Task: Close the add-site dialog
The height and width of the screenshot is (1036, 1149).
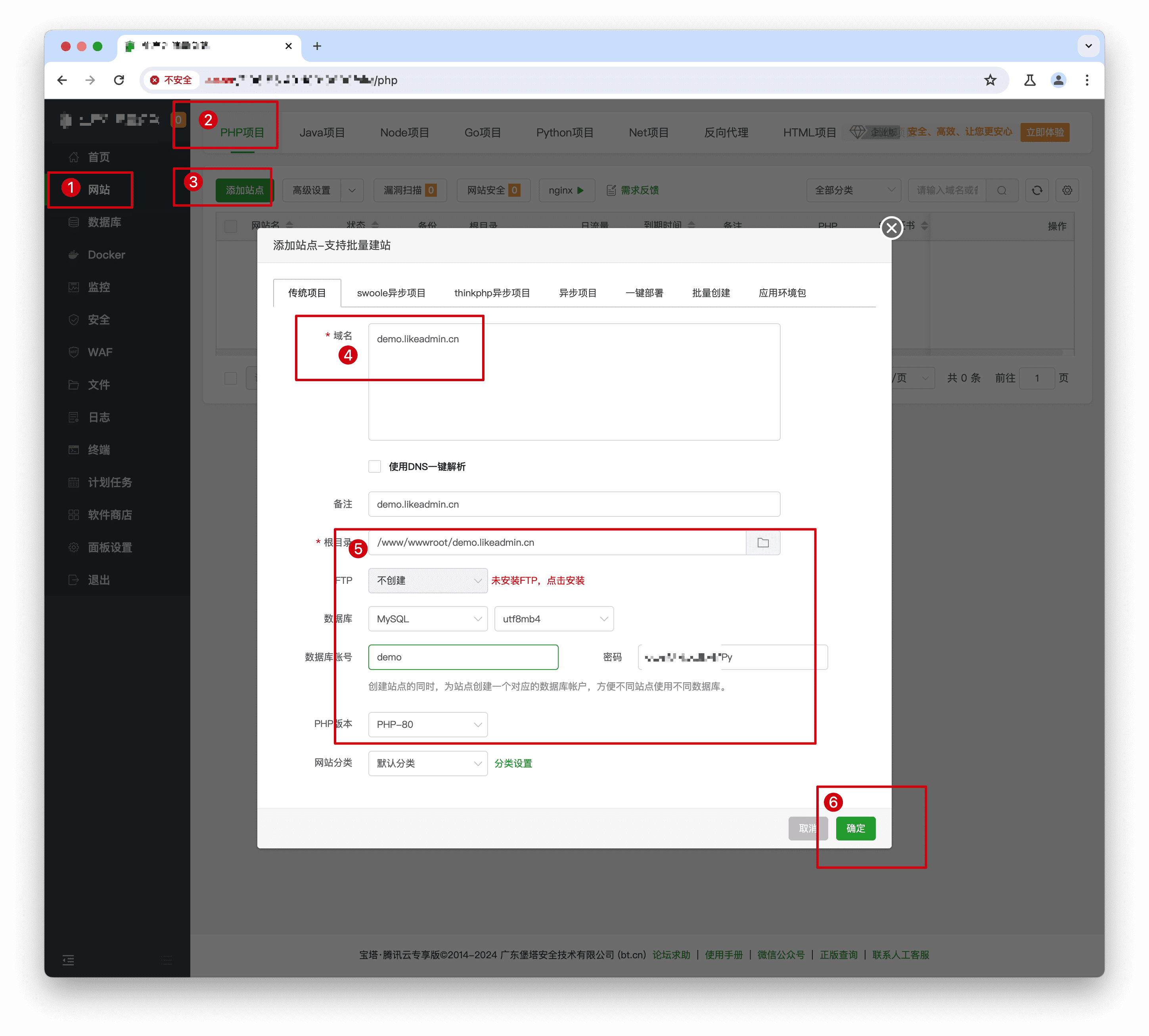Action: [891, 228]
